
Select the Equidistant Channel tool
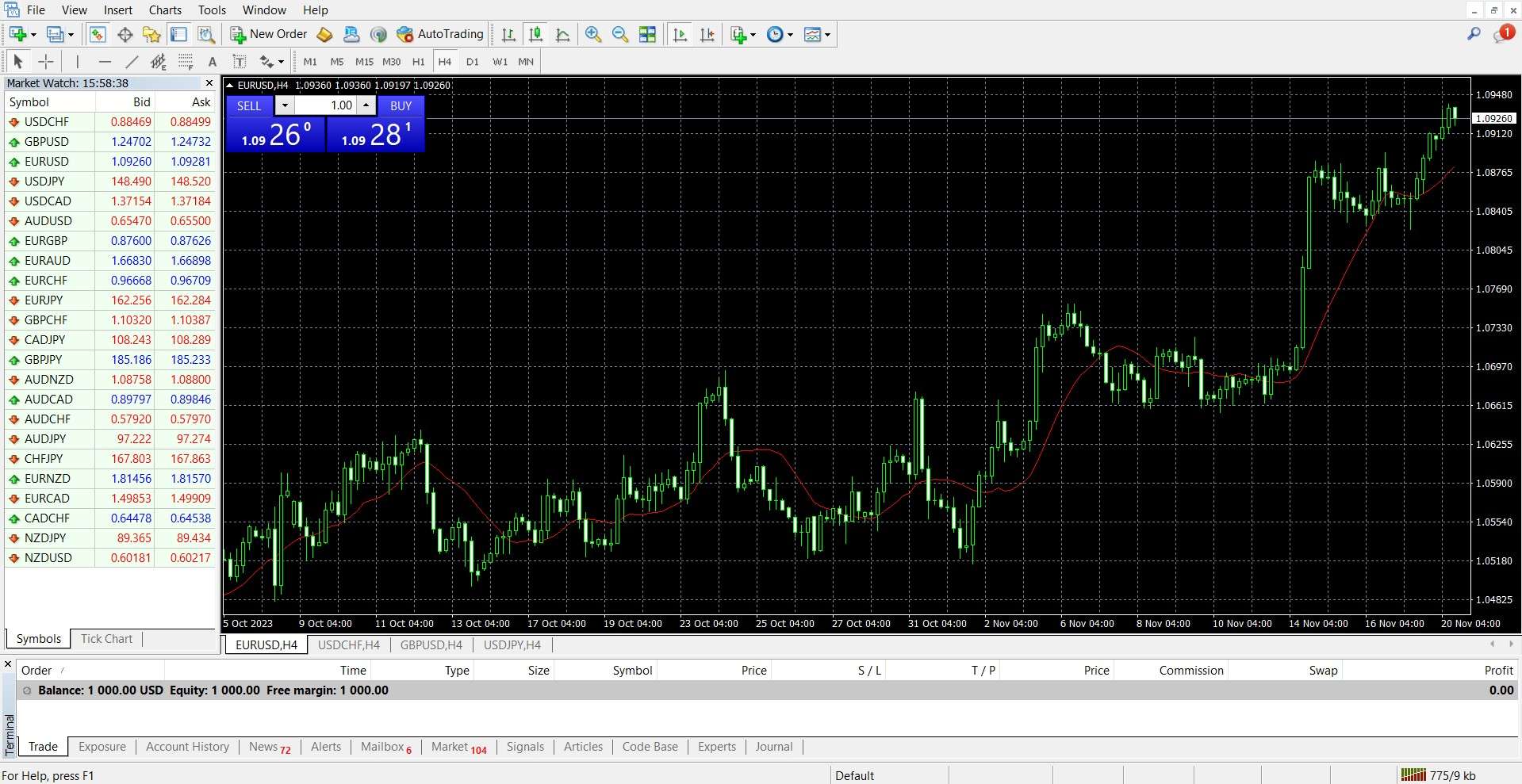point(159,61)
